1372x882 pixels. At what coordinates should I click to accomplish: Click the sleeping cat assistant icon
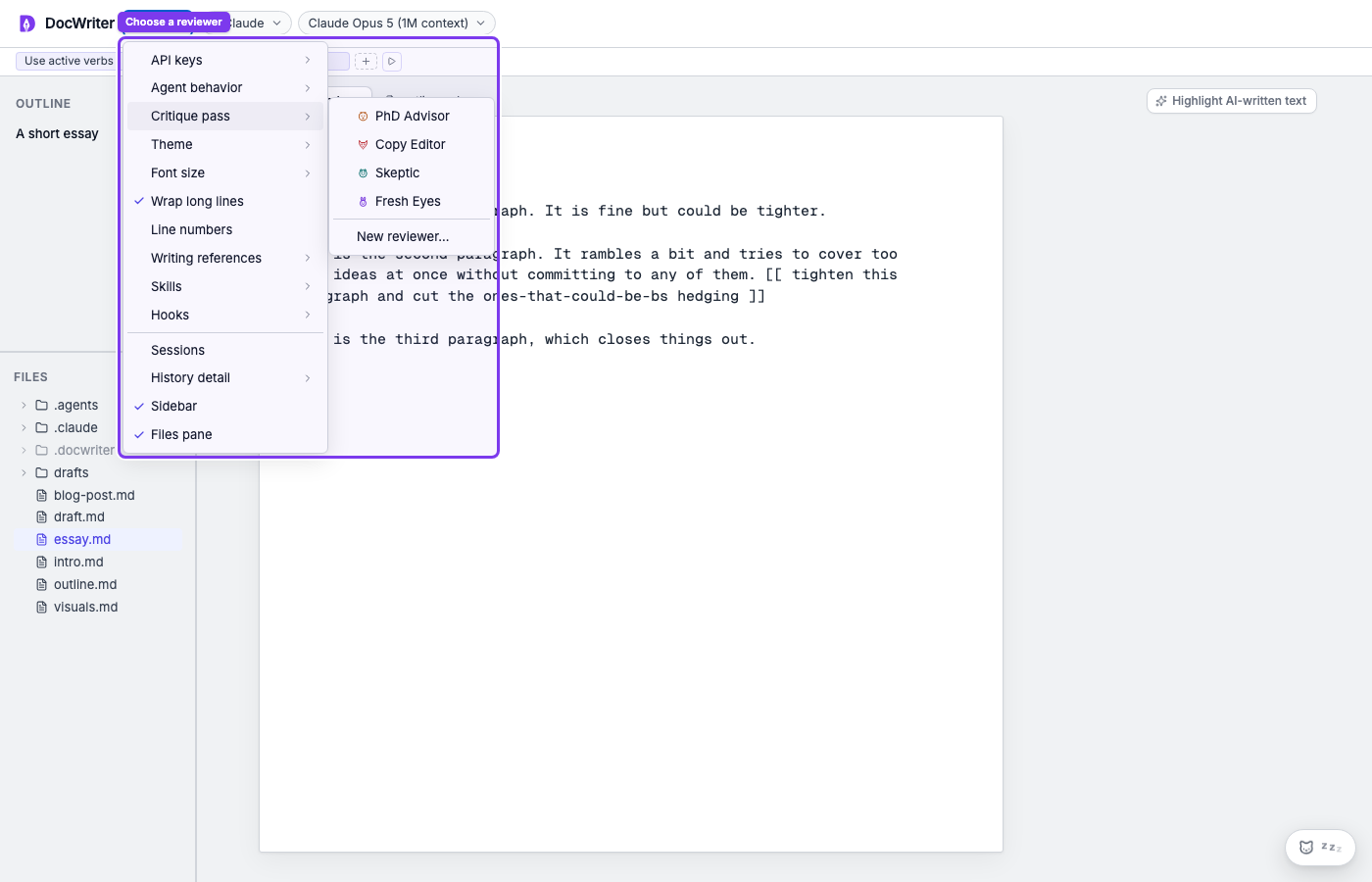coord(1305,848)
